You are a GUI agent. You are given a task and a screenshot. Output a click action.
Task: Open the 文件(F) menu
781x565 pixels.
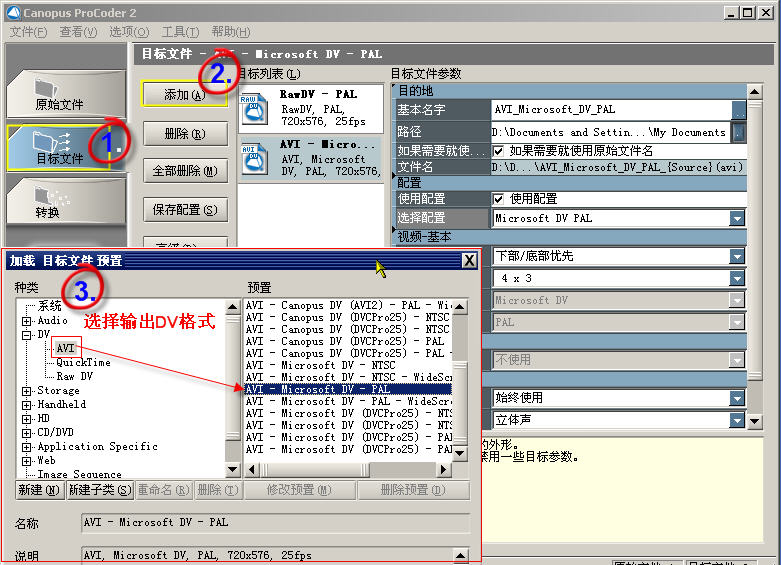[x=28, y=32]
